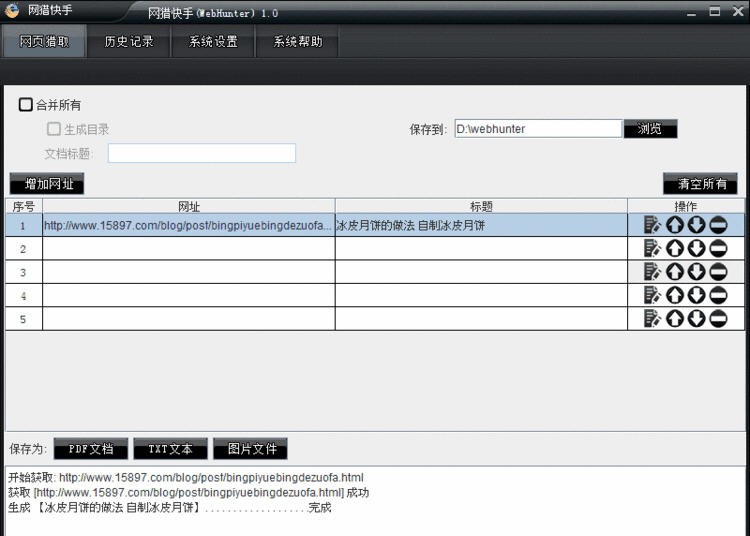Screen dimensions: 750x536
Task: Enable the 合并所有 checkbox
Action: pos(25,104)
